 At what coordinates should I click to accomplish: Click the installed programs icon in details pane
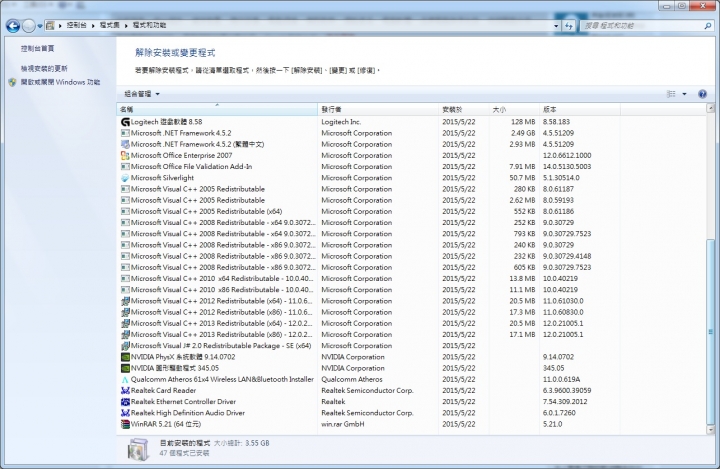(x=138, y=449)
